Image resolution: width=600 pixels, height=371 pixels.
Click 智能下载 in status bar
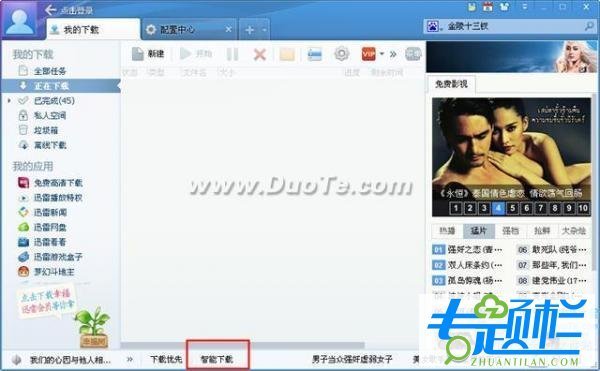[x=217, y=360]
